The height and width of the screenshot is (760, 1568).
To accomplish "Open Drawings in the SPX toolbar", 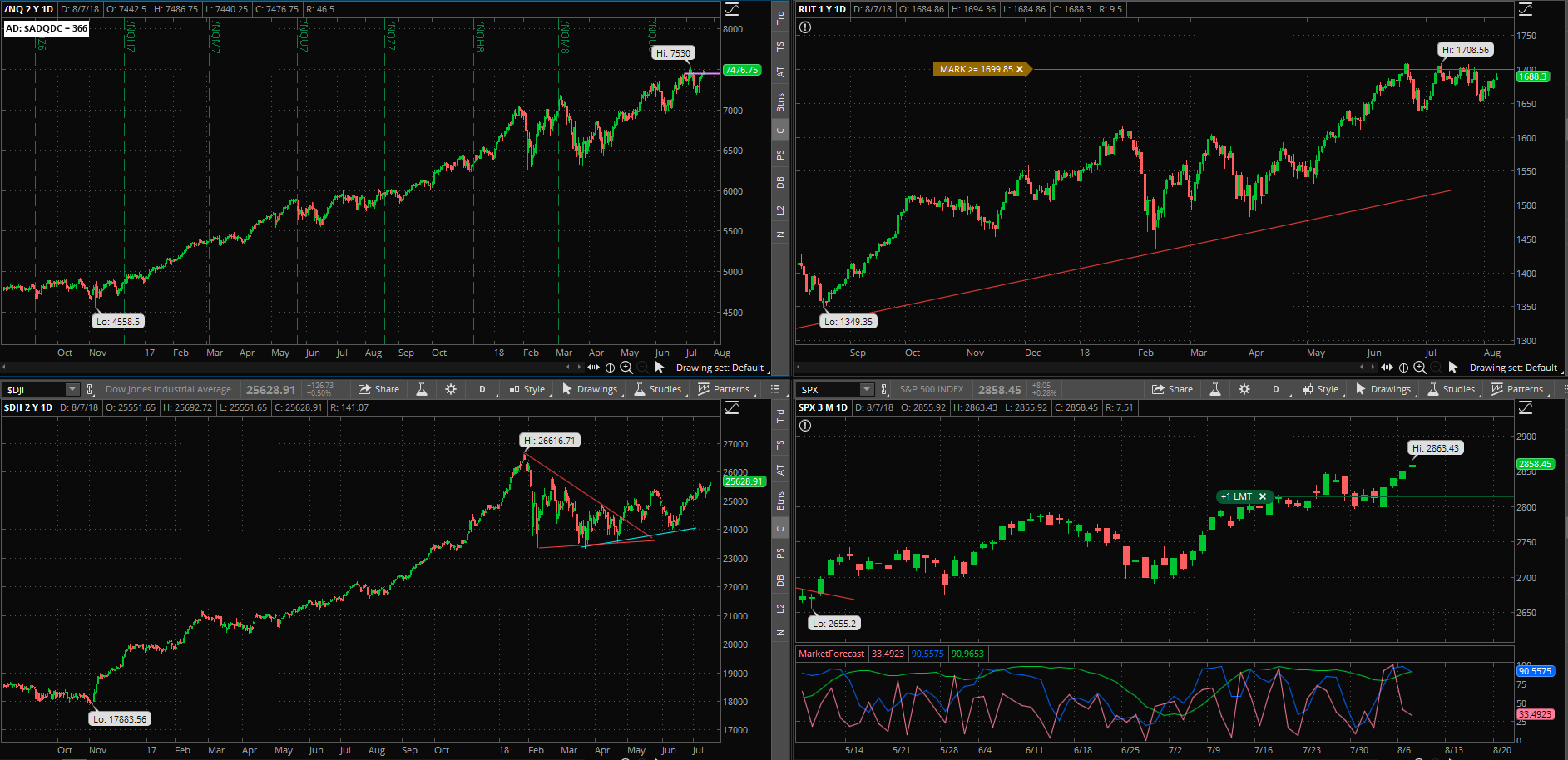I will coord(1383,389).
